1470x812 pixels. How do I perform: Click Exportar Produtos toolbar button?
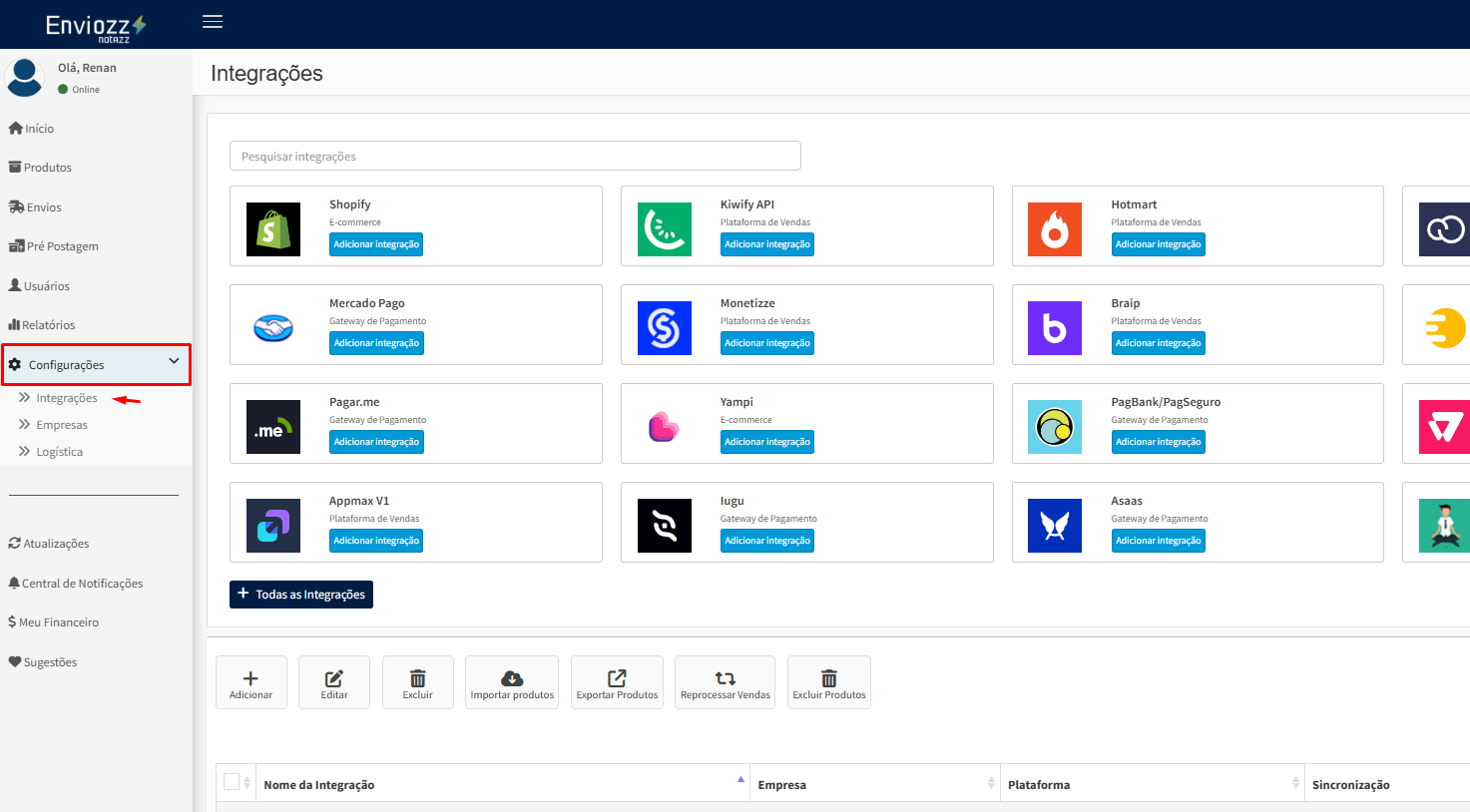617,682
